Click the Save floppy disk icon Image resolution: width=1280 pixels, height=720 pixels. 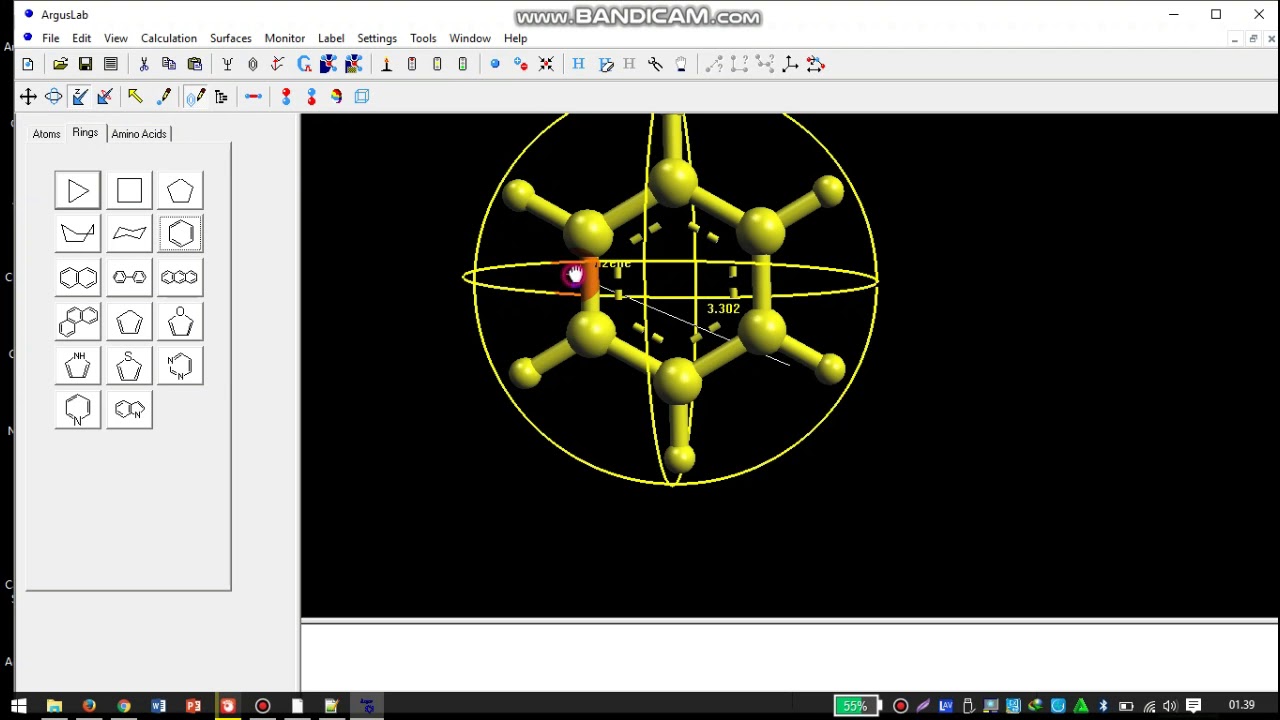point(86,64)
